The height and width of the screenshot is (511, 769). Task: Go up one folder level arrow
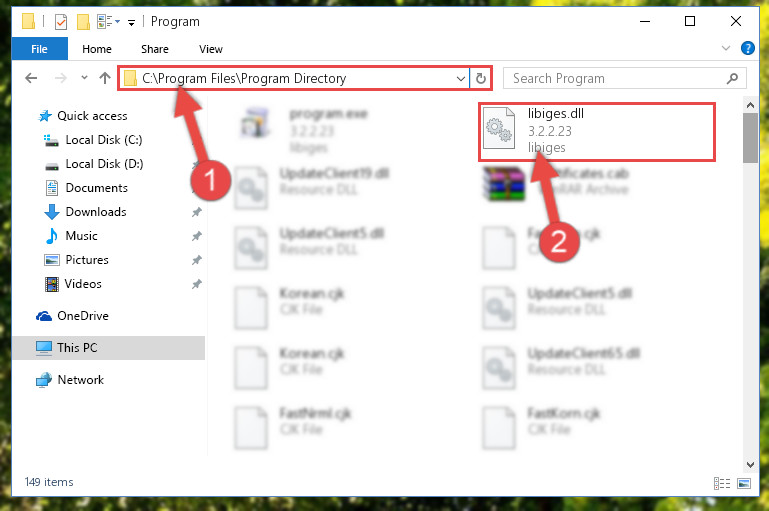coord(104,78)
